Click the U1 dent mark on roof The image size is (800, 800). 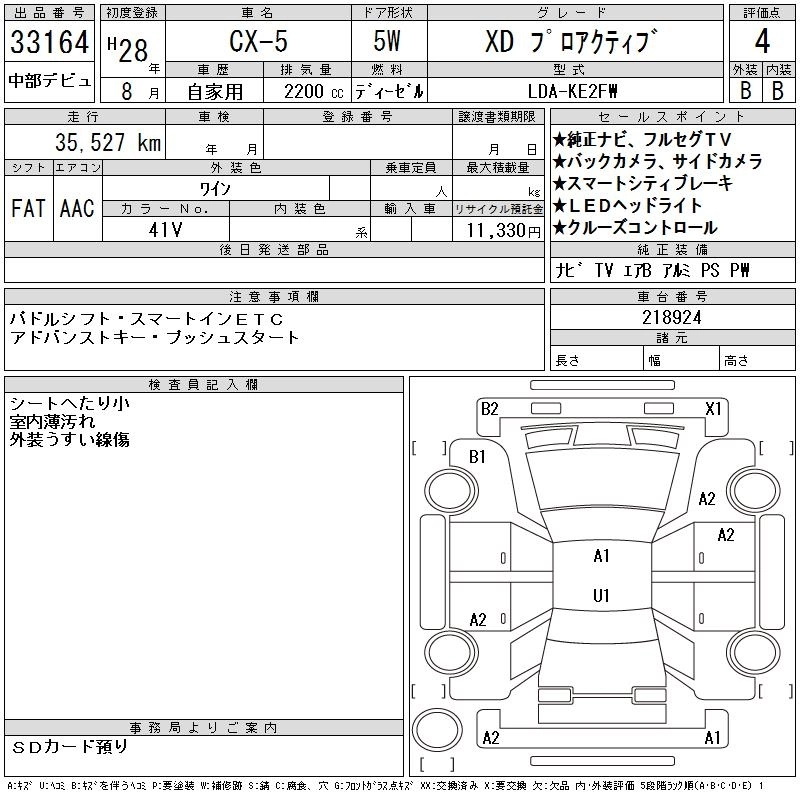pyautogui.click(x=601, y=596)
